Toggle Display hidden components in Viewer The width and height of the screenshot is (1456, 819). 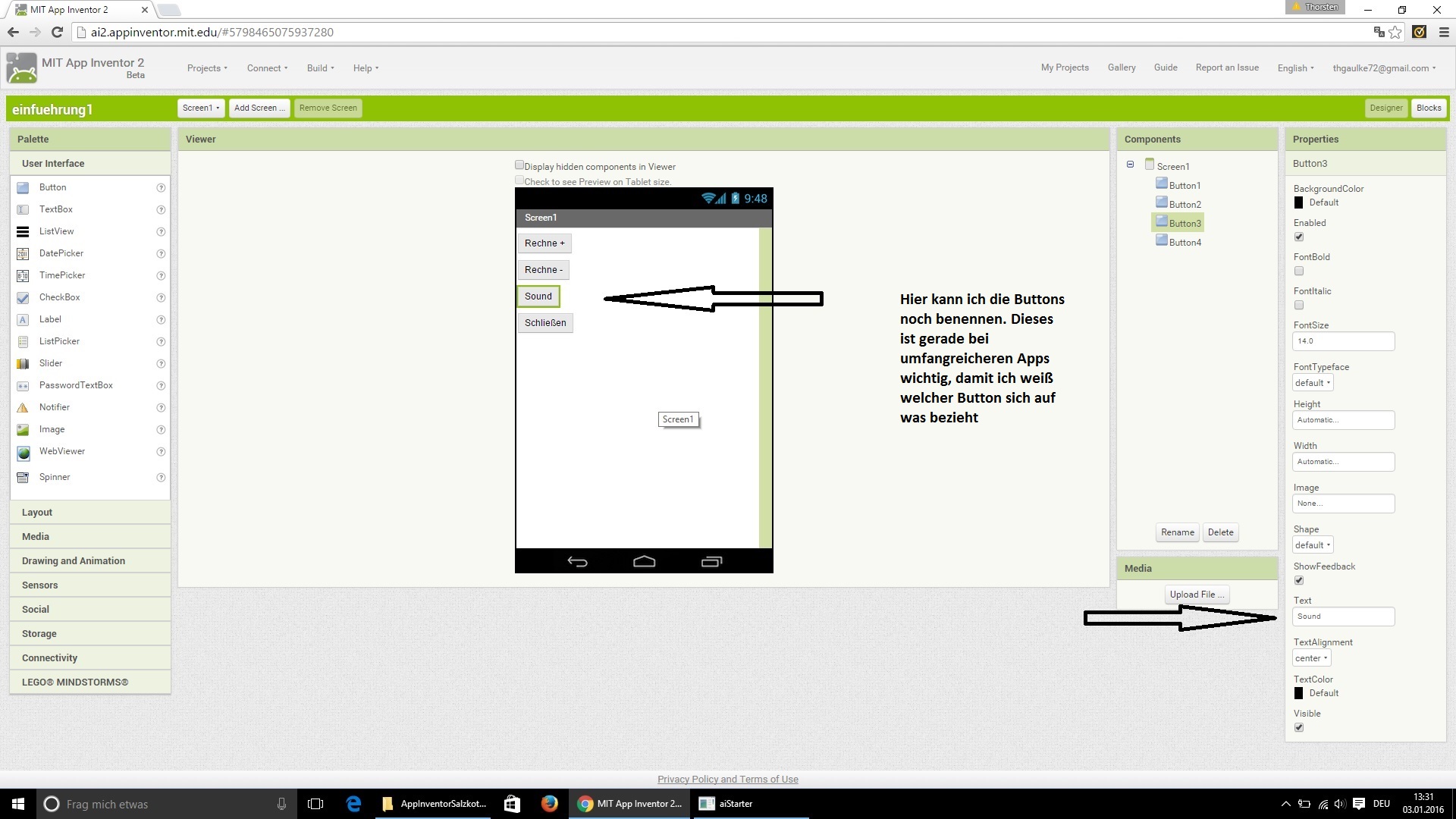tap(519, 165)
